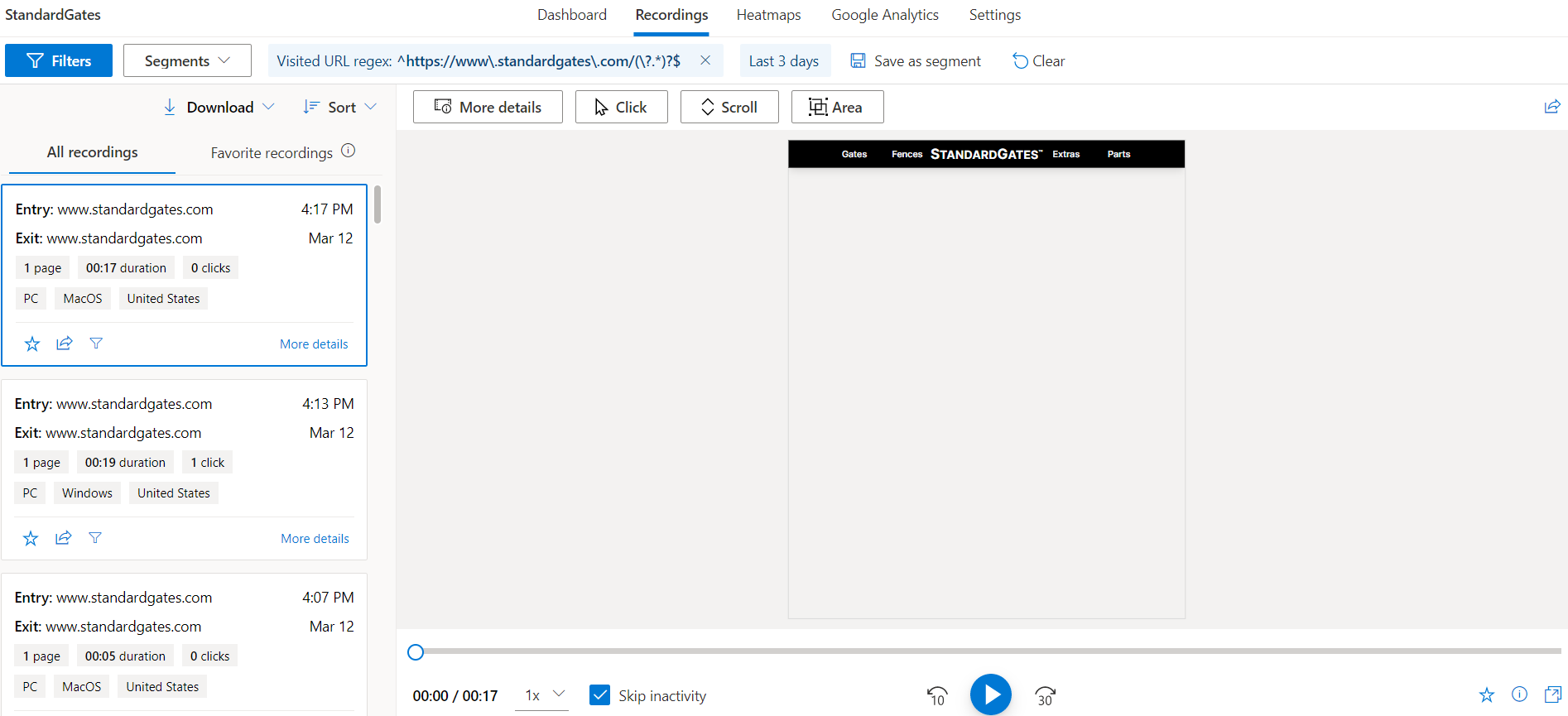
Task: Click '00:19 duration' tag
Action: tap(125, 463)
